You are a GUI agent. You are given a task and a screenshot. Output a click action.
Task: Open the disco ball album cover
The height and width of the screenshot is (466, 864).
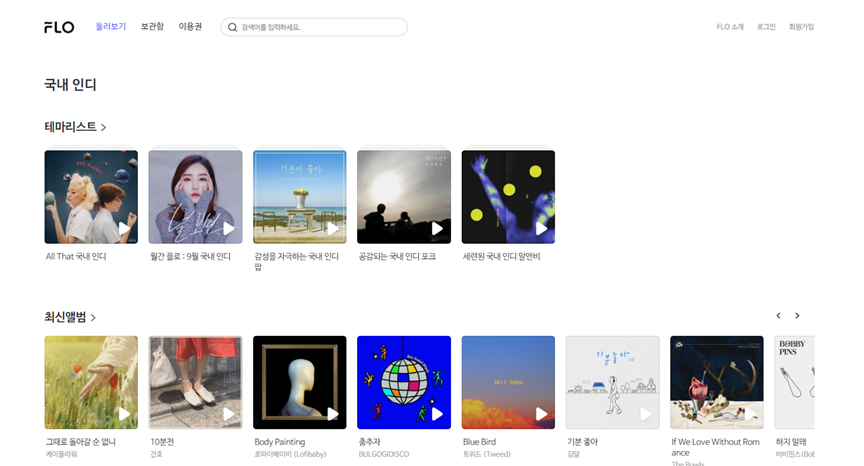404,382
